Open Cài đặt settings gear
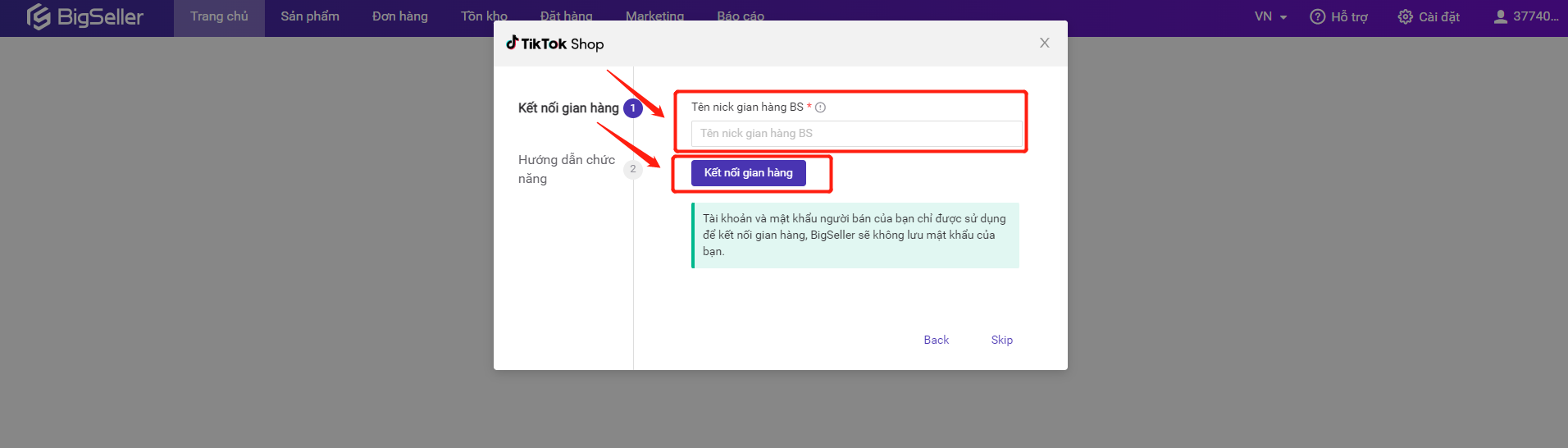This screenshot has width=1568, height=448. (1406, 16)
